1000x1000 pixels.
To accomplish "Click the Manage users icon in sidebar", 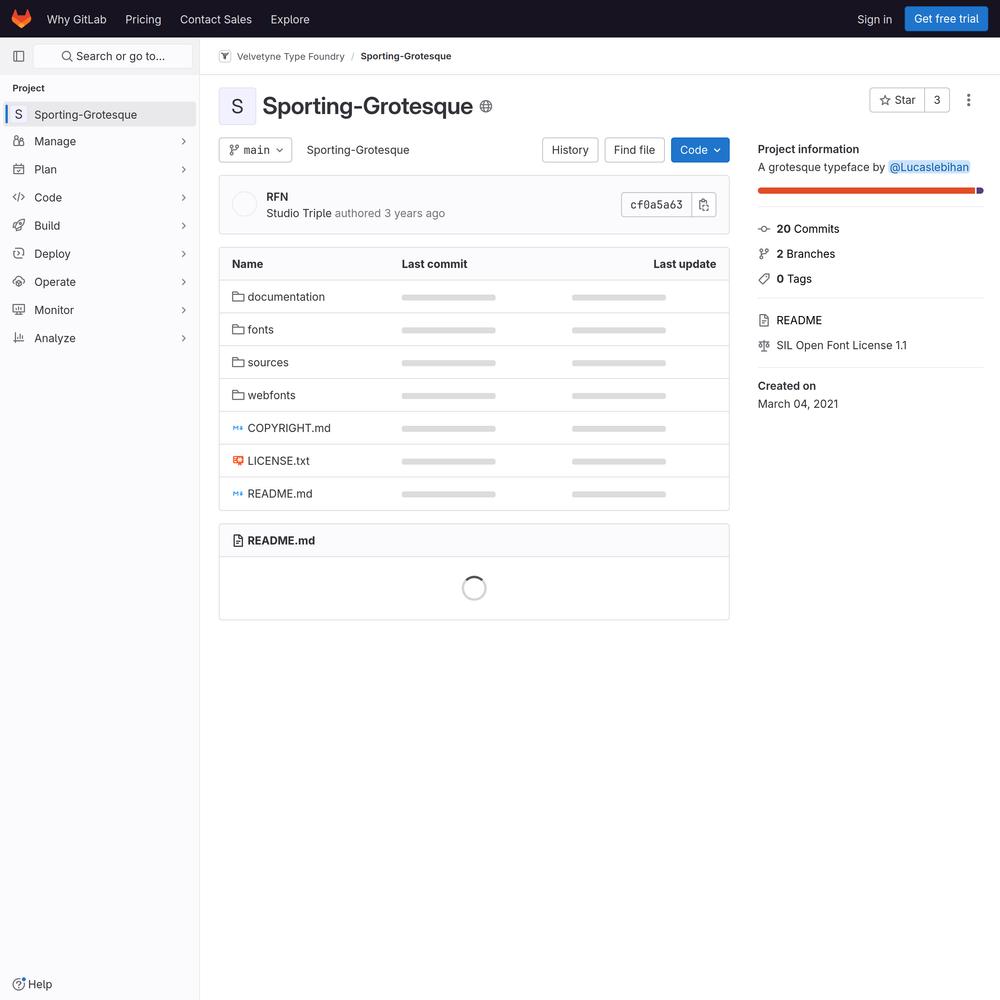I will [x=18, y=141].
